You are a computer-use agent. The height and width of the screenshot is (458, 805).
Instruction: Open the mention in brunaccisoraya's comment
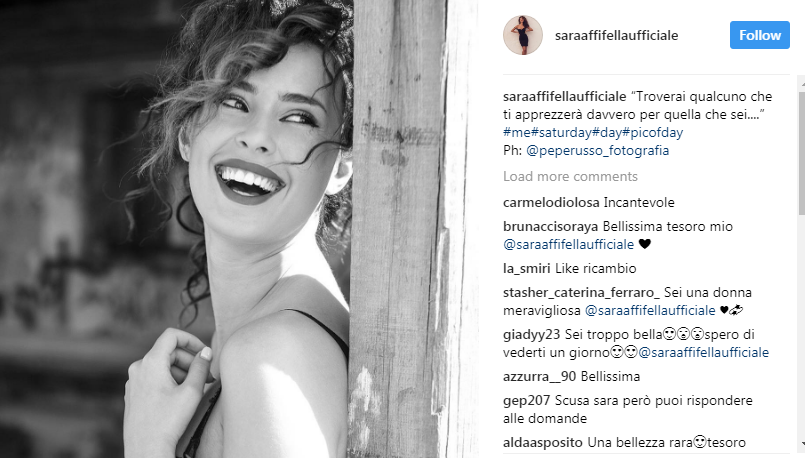568,244
